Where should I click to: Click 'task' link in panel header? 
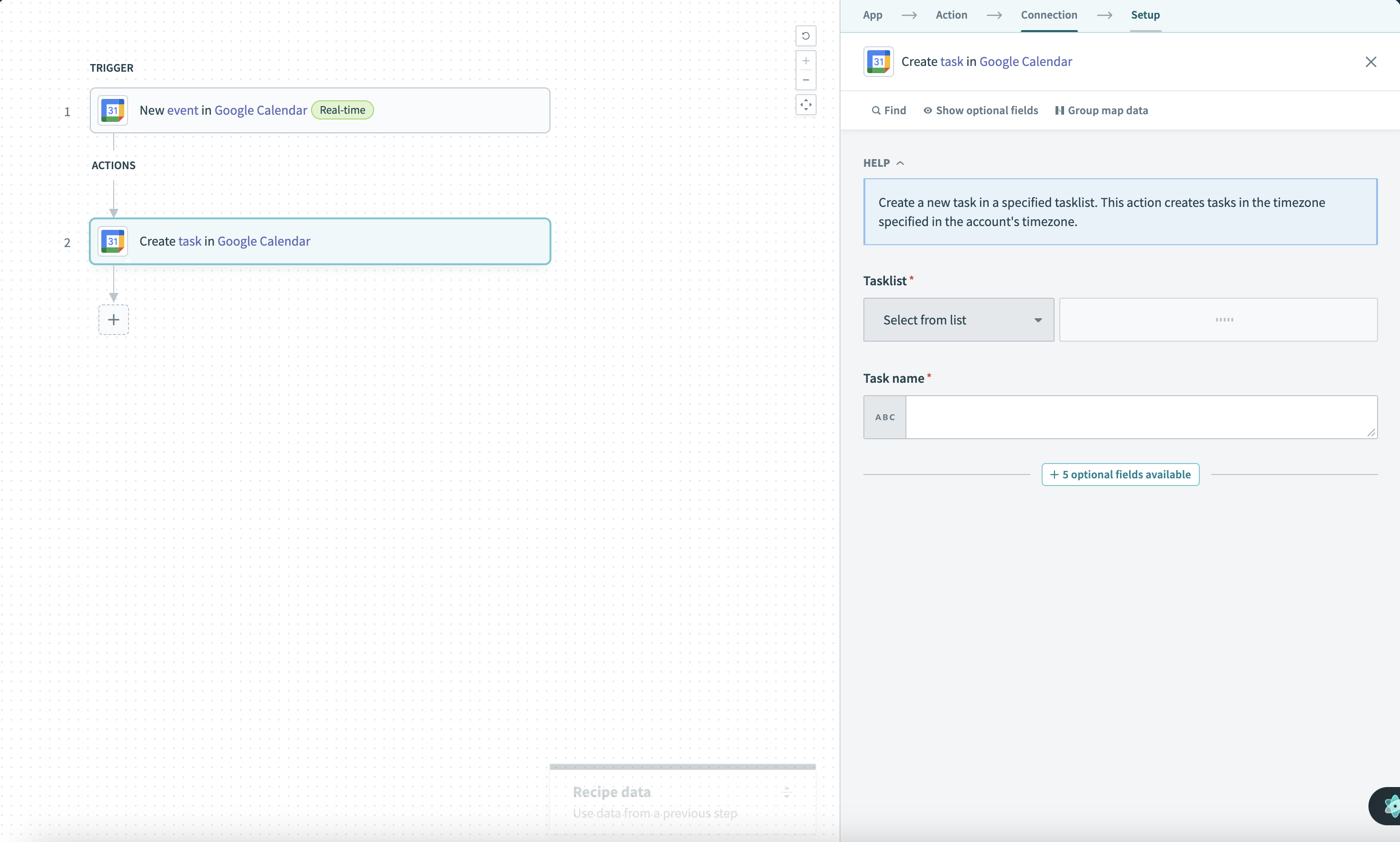click(951, 61)
